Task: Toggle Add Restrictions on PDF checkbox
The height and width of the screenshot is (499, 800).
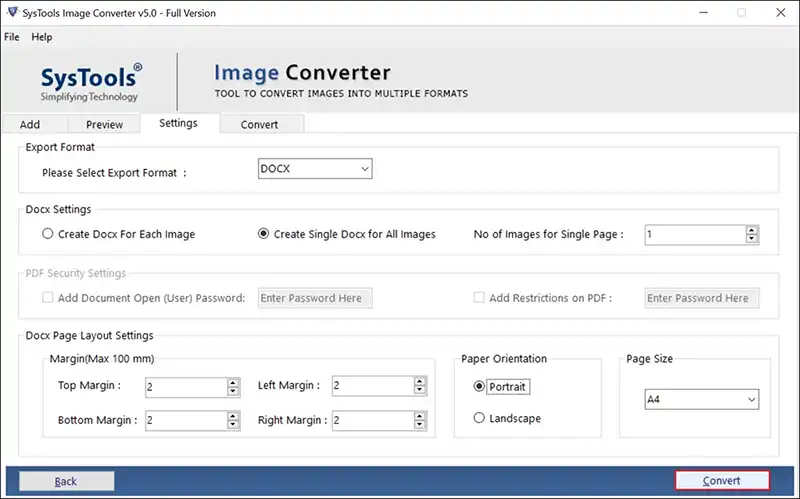Action: click(x=479, y=297)
